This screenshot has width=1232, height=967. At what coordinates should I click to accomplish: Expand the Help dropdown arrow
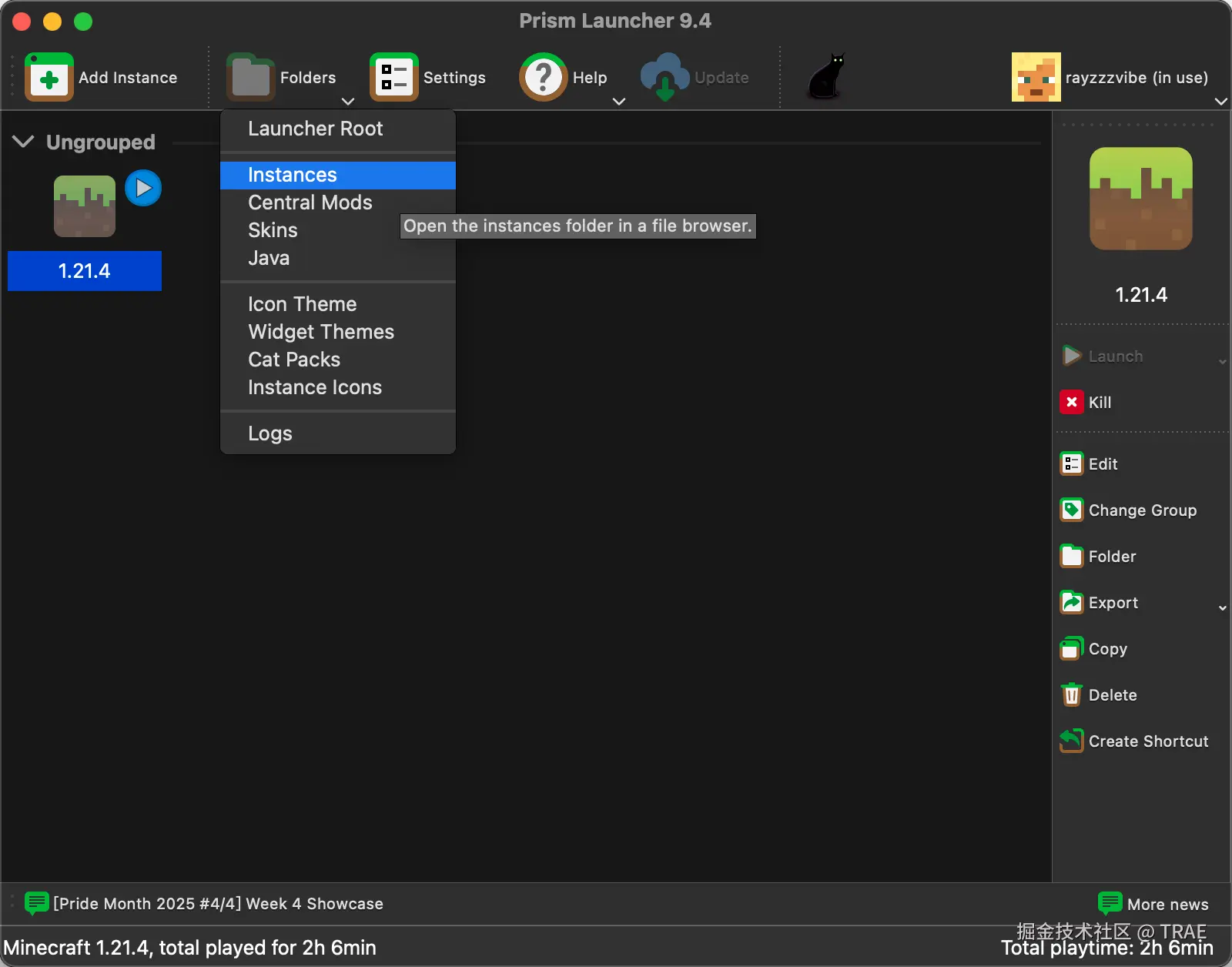coord(619,101)
